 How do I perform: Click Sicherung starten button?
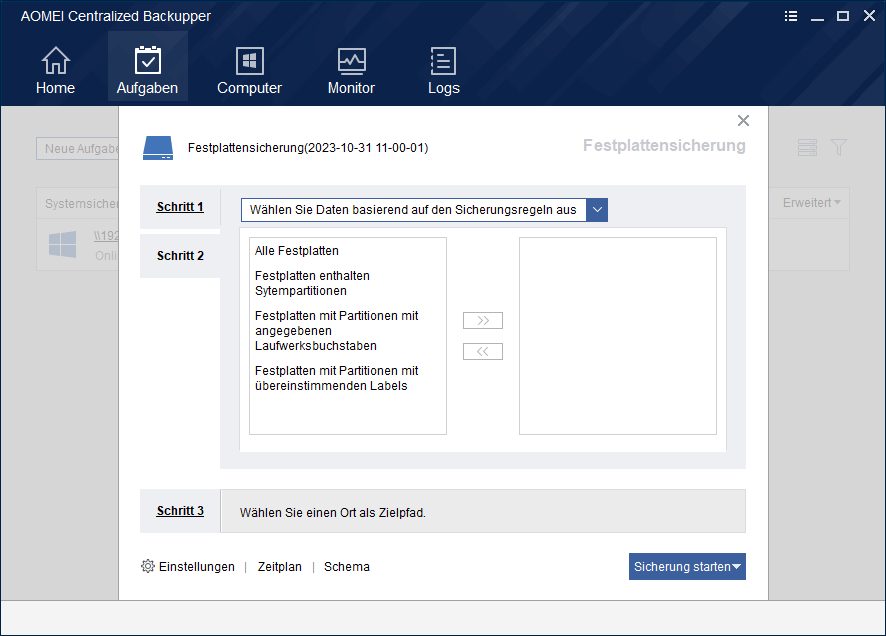(687, 567)
